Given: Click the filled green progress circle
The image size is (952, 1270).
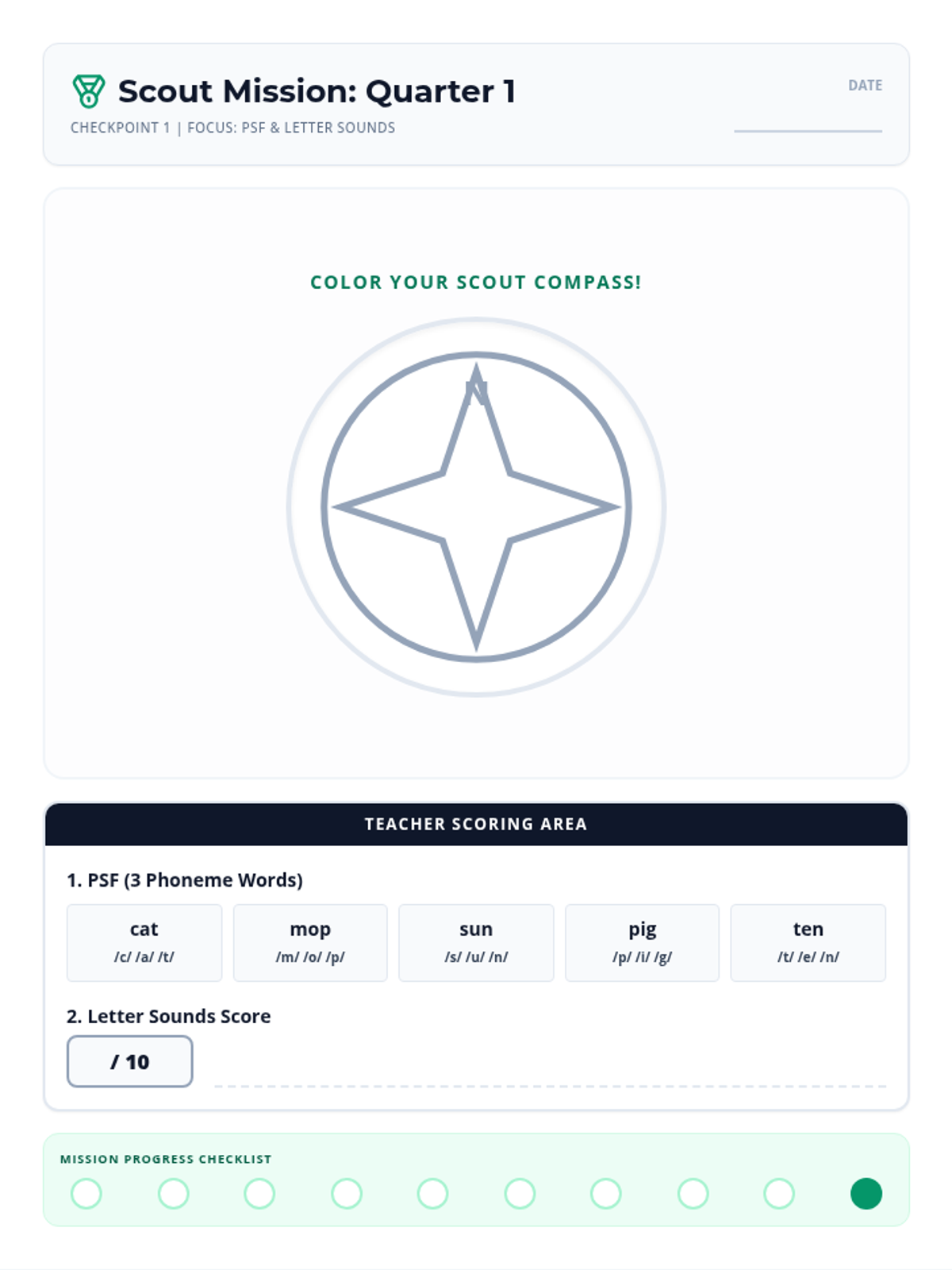Looking at the screenshot, I should click(866, 1193).
